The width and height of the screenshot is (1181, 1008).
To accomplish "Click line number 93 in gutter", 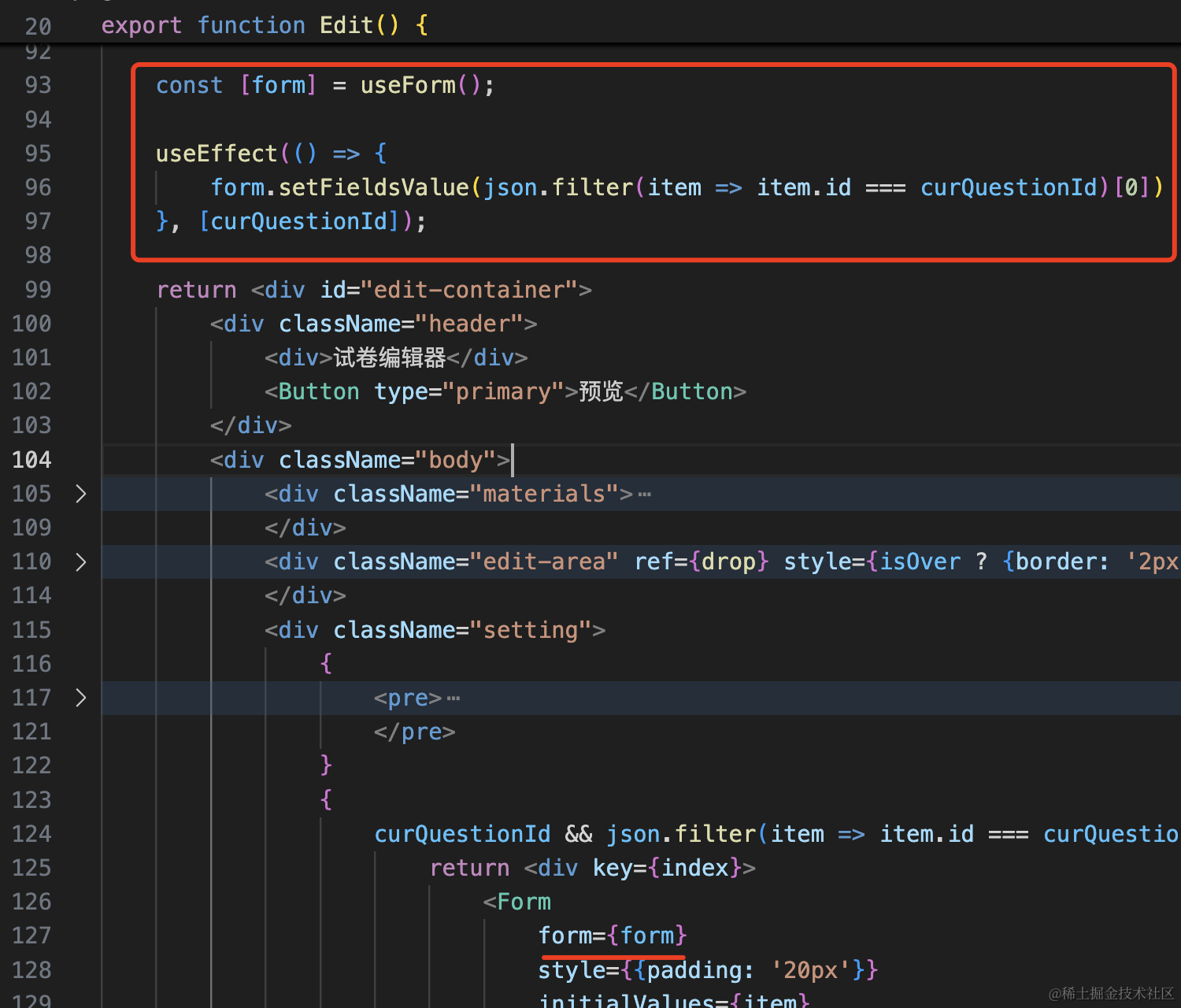I will click(x=38, y=85).
